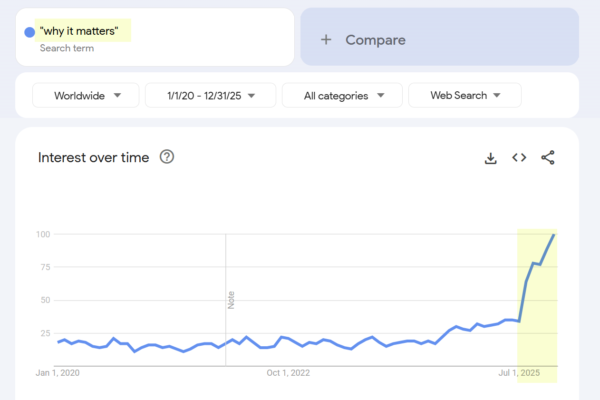Image resolution: width=600 pixels, height=400 pixels.
Task: Open the Web Search type dropdown
Action: 464,96
